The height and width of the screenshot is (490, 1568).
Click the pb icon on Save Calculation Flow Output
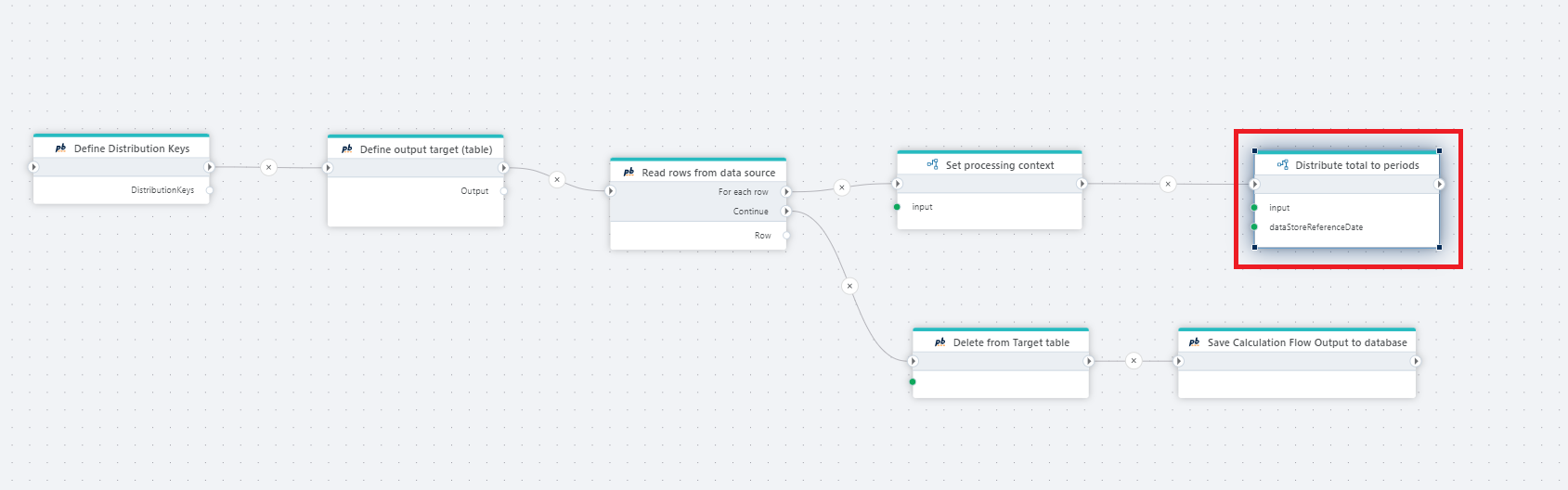(1194, 342)
